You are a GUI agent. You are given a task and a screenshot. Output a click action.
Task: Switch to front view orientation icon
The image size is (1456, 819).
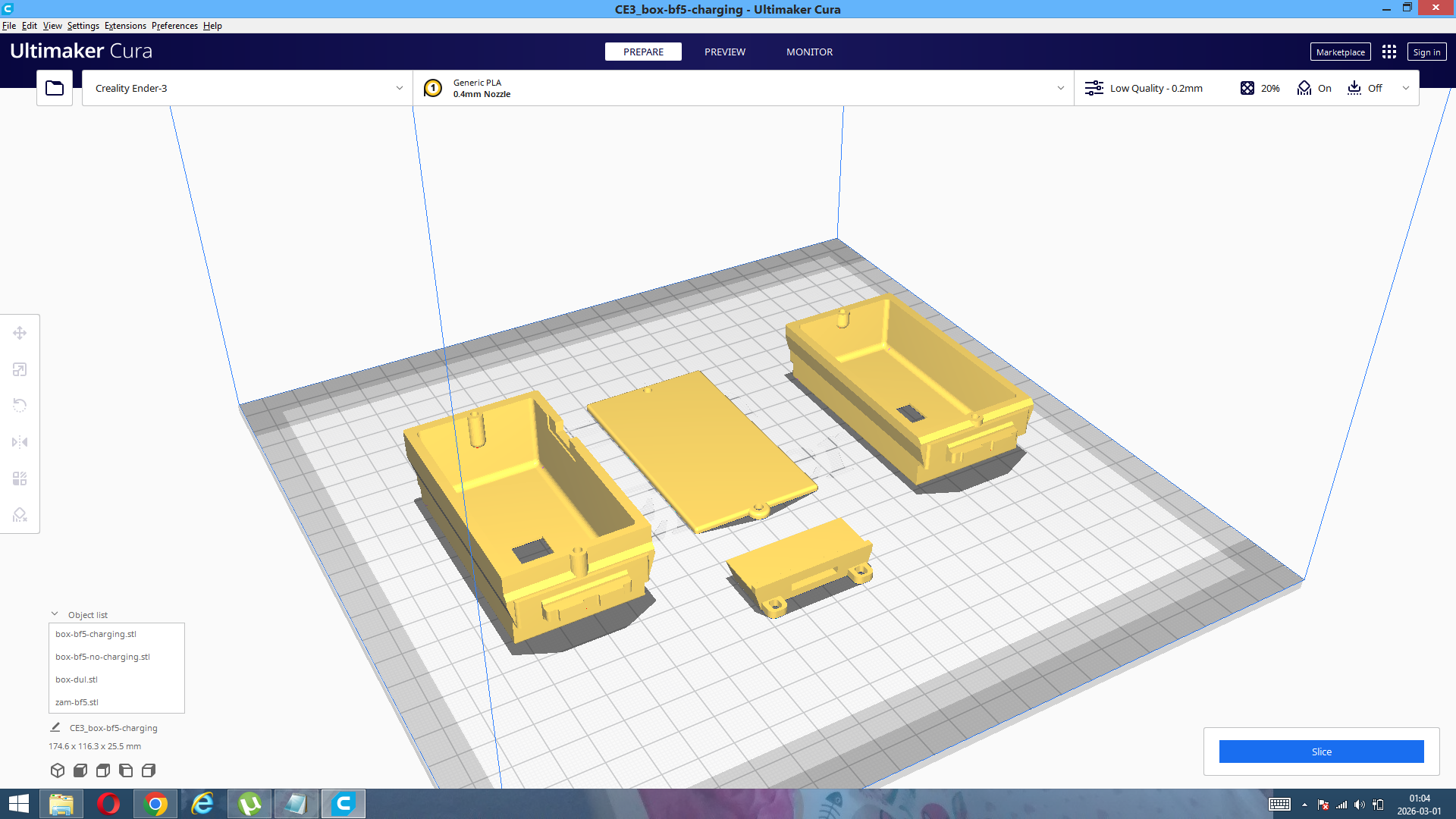[80, 770]
